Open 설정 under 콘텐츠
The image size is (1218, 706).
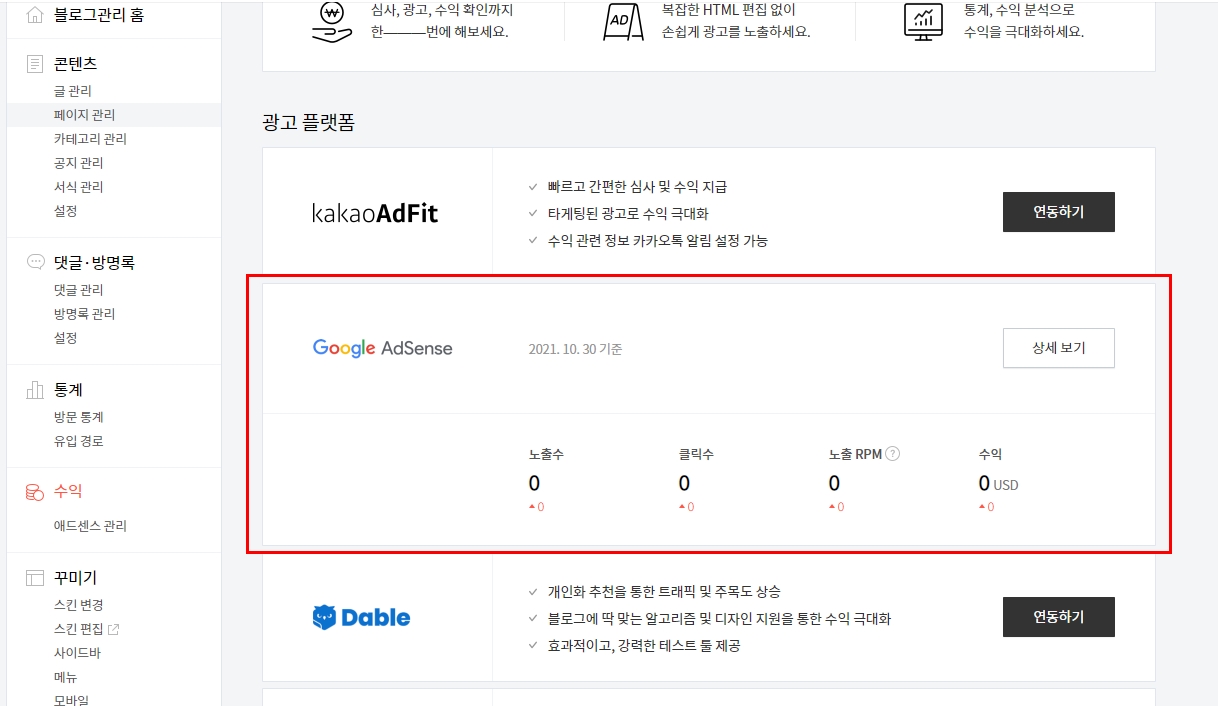[65, 211]
